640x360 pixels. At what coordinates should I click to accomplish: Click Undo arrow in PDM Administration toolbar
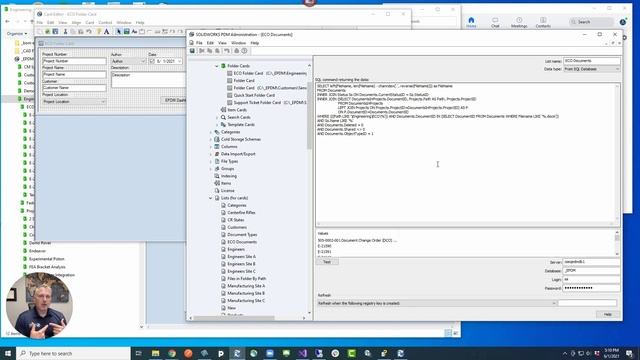[x=227, y=51]
